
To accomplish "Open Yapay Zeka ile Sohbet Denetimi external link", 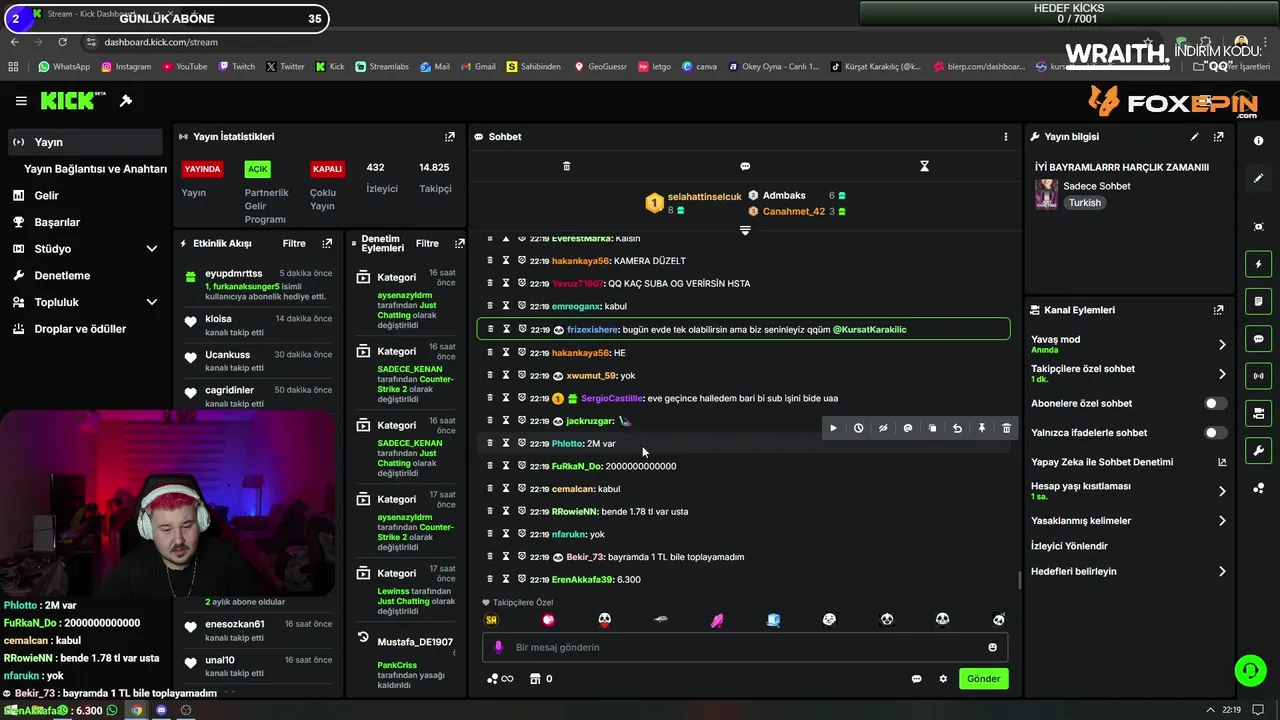I will (x=1222, y=462).
